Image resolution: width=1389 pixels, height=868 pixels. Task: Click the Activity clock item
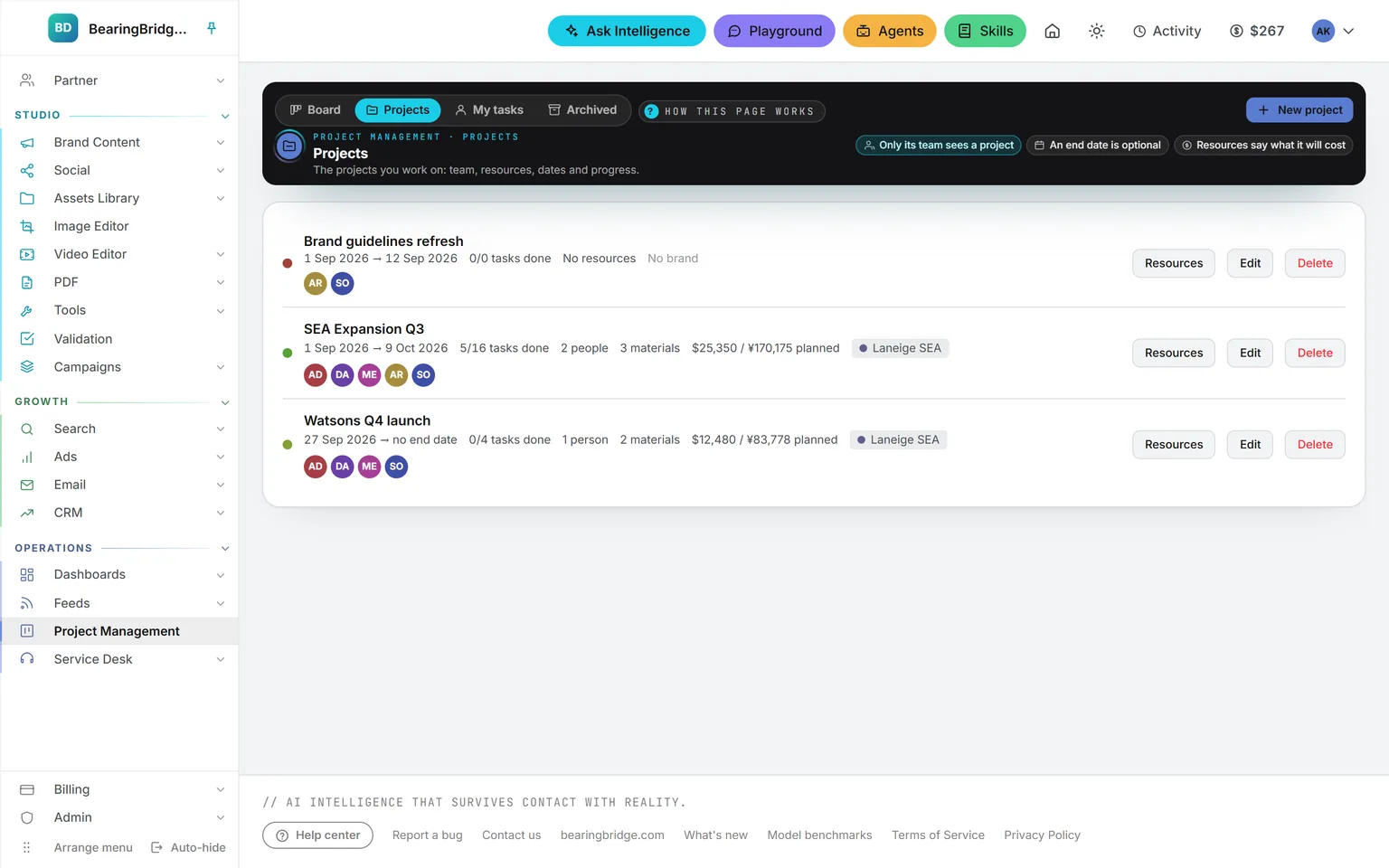coord(1167,31)
